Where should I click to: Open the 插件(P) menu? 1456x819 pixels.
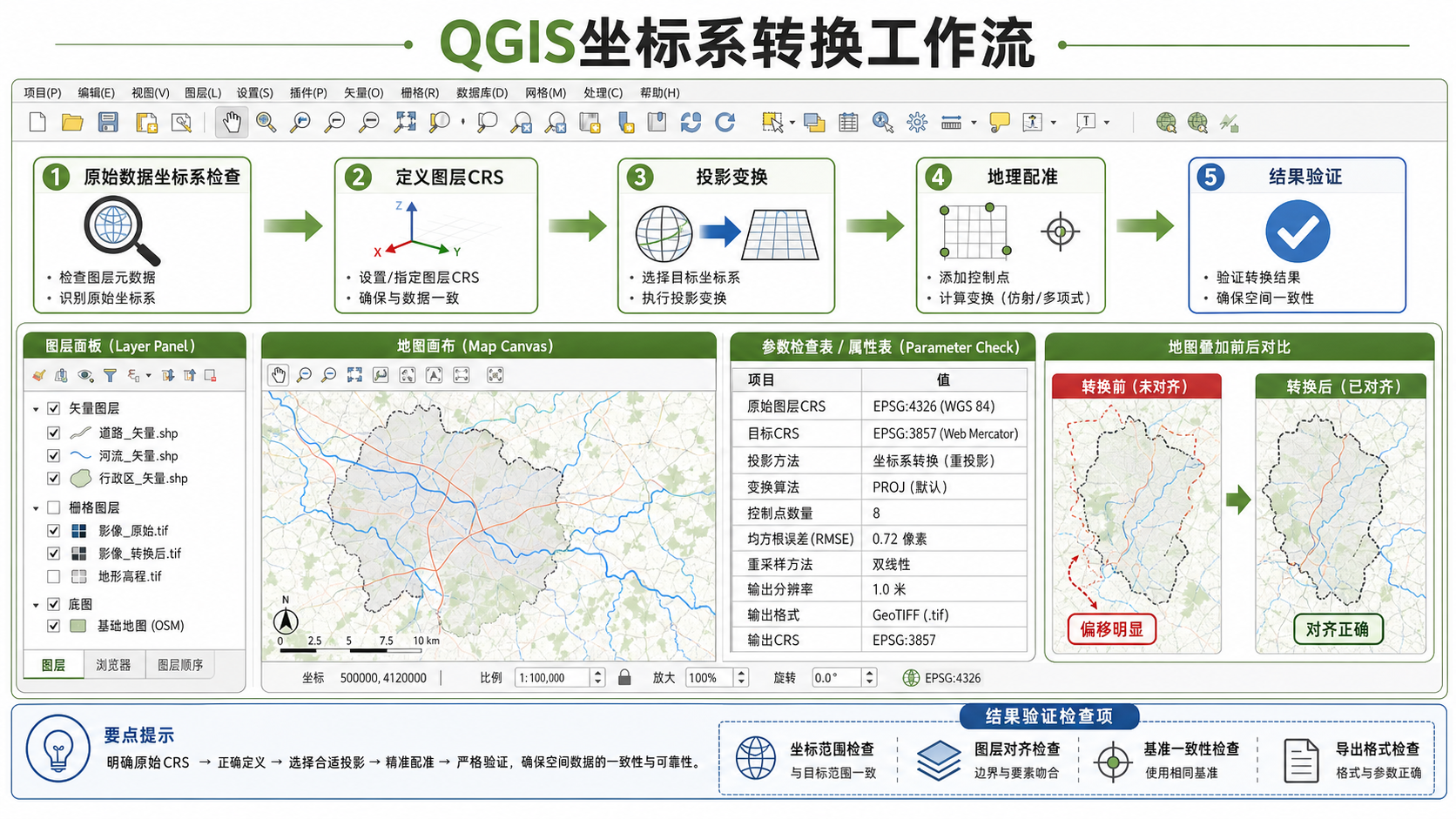click(308, 92)
